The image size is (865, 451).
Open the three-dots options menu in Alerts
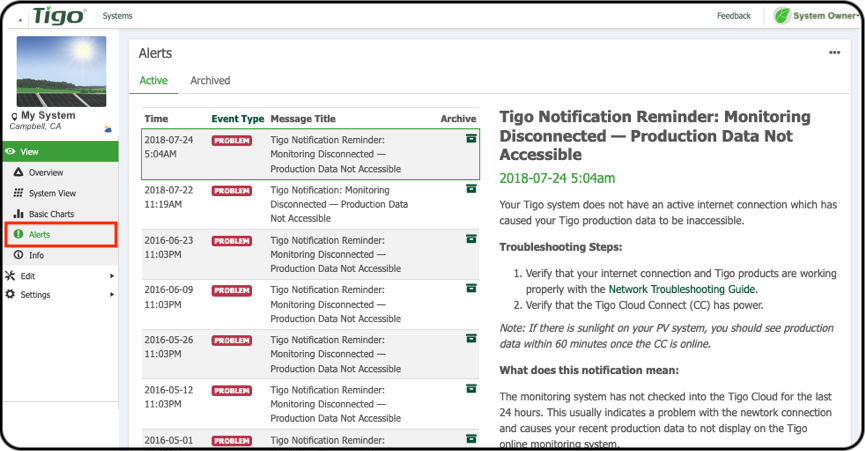[x=834, y=53]
